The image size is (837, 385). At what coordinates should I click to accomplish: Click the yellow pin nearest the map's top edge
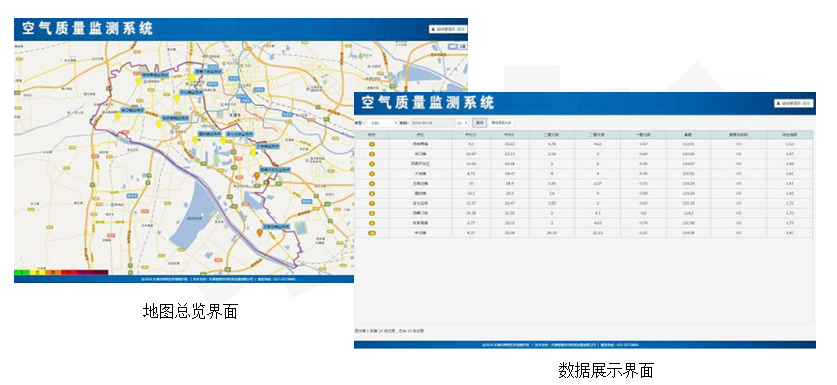pyautogui.click(x=191, y=77)
